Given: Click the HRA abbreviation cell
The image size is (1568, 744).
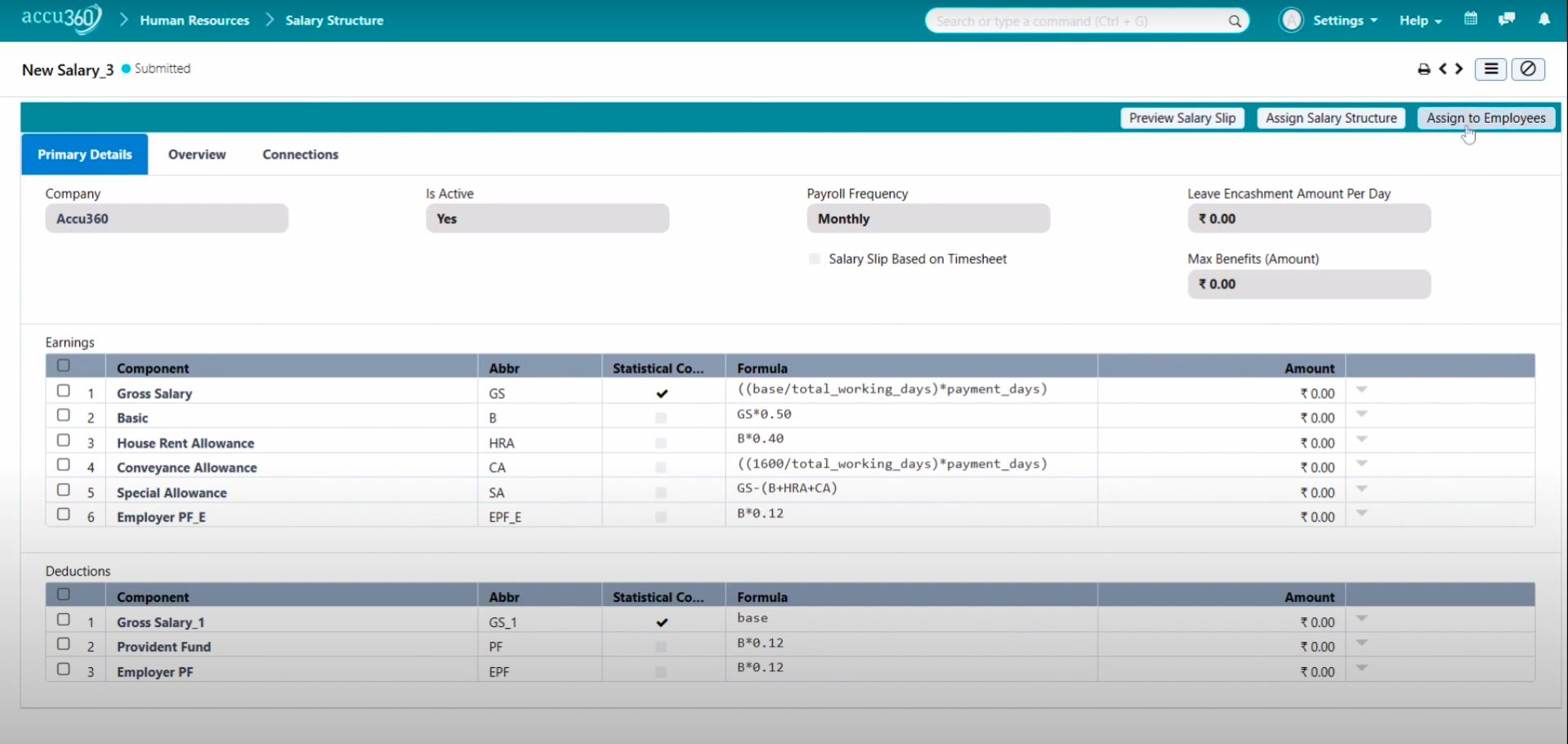Looking at the screenshot, I should [540, 443].
